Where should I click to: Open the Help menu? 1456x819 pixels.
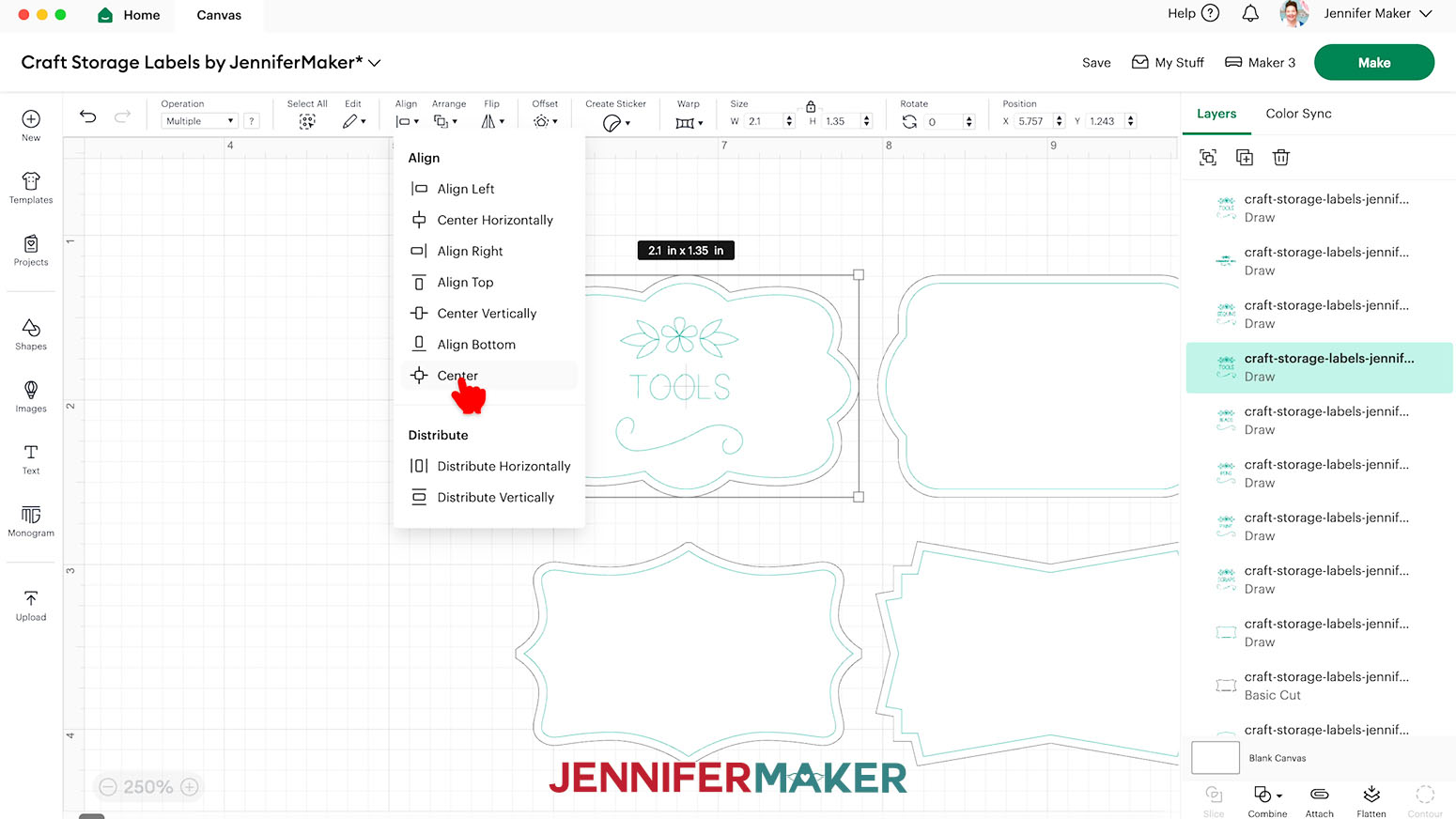[x=1193, y=13]
